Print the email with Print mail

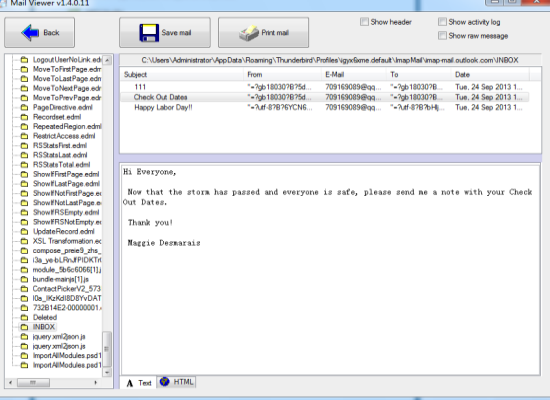coord(263,33)
